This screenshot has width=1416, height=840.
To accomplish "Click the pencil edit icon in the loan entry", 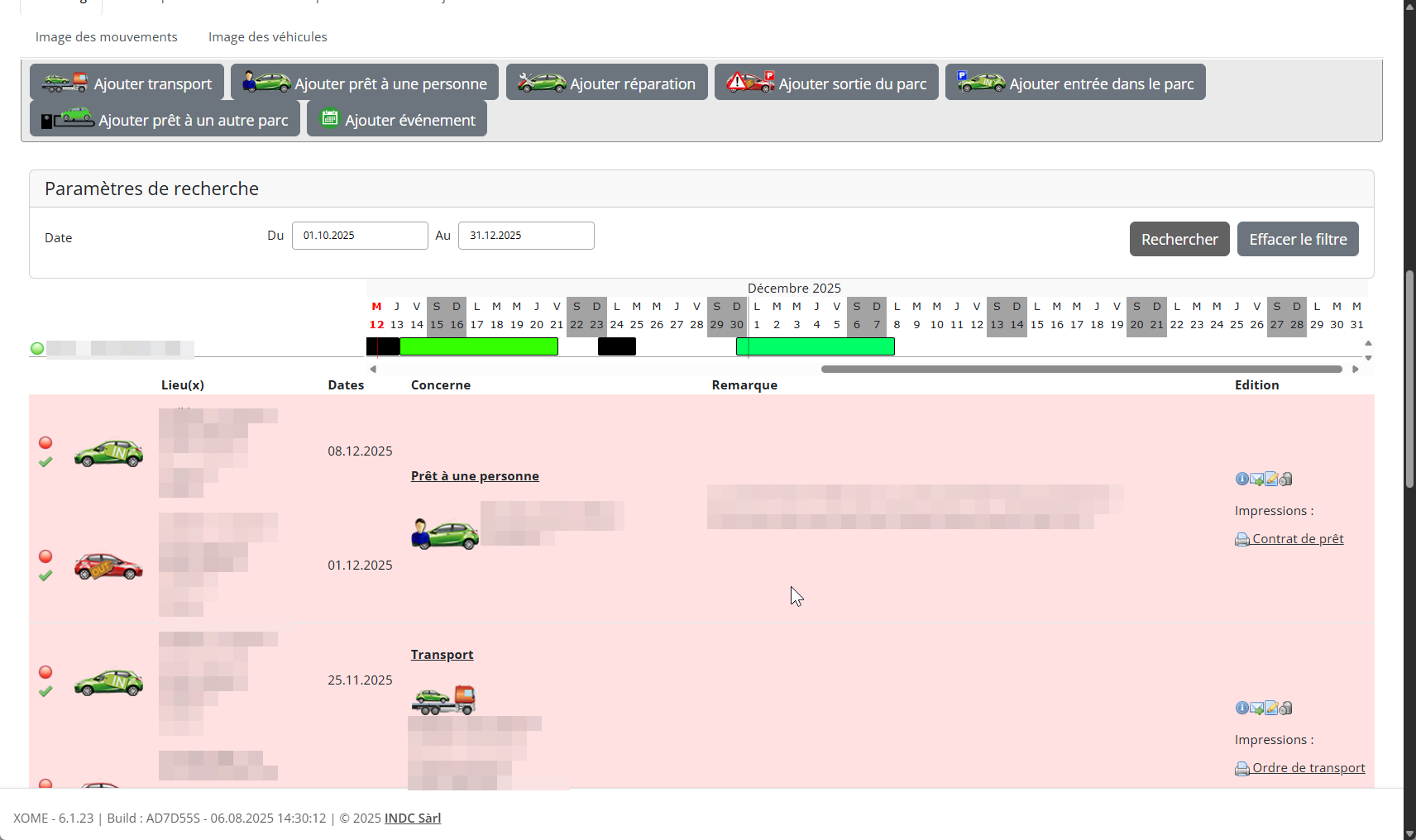I will [1271, 479].
